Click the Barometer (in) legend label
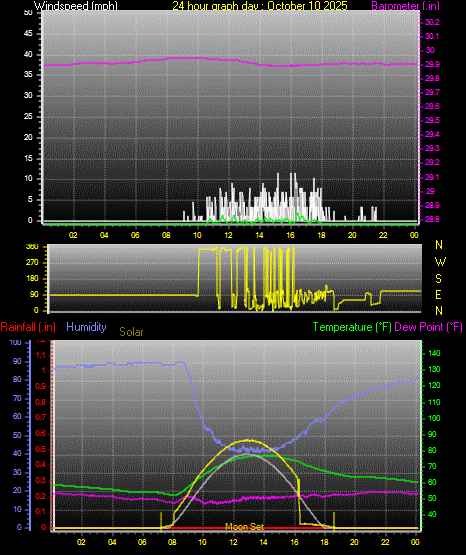Screen dimensions: 466x555 405,6
